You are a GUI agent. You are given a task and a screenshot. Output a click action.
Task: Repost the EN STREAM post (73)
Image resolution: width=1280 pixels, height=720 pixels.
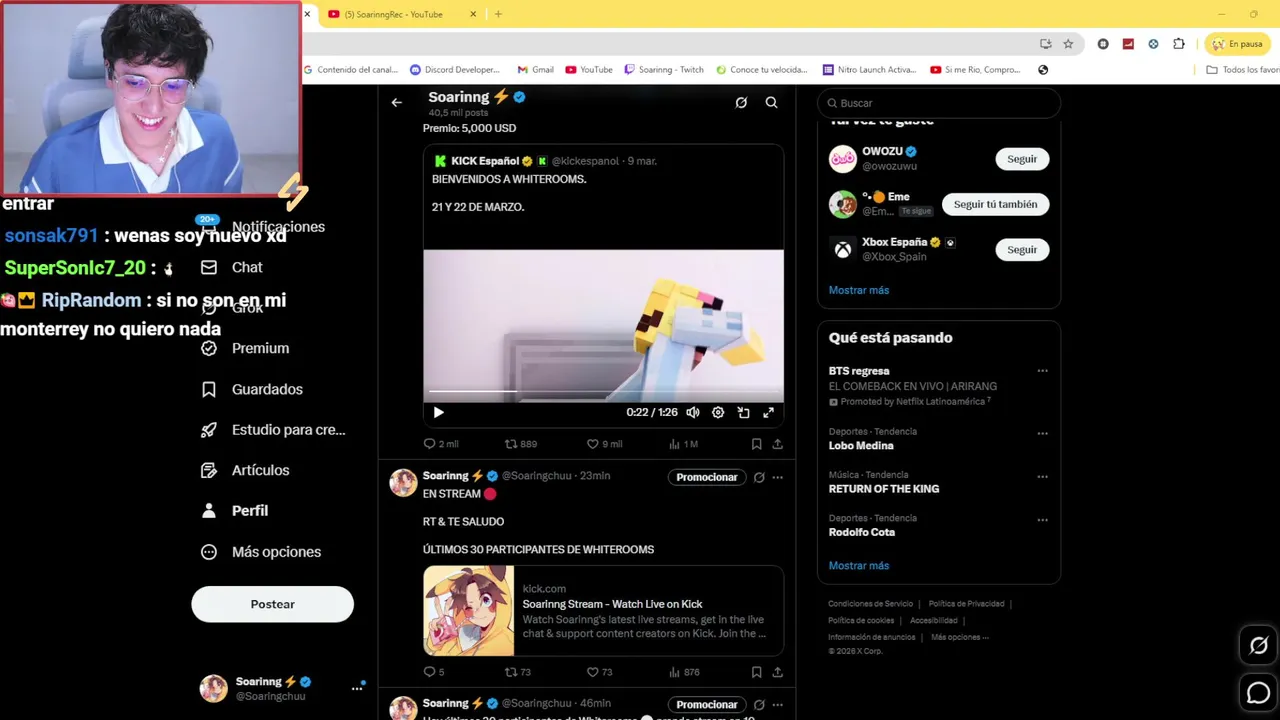pos(517,672)
